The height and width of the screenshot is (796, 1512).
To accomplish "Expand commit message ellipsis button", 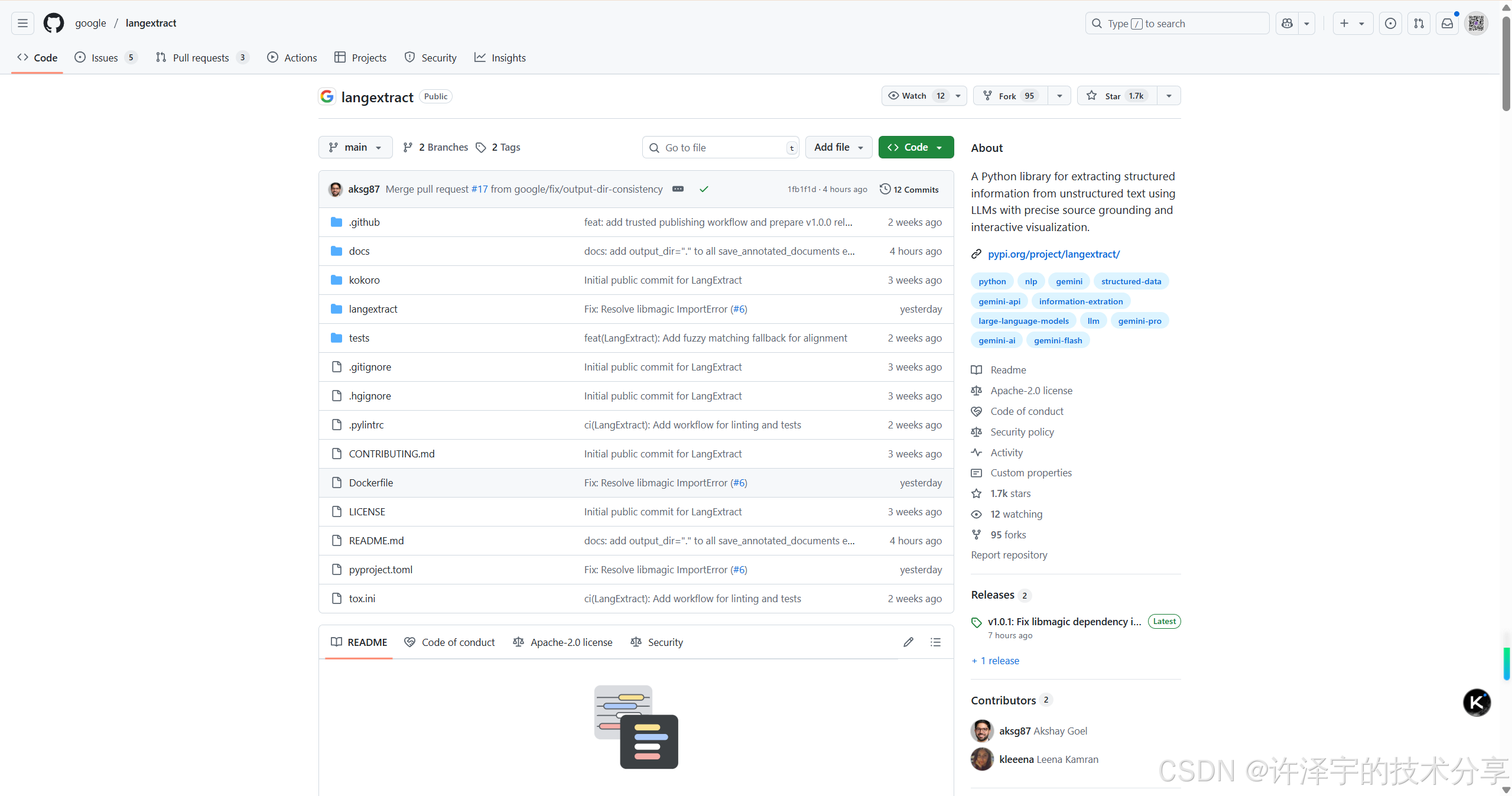I will (678, 189).
